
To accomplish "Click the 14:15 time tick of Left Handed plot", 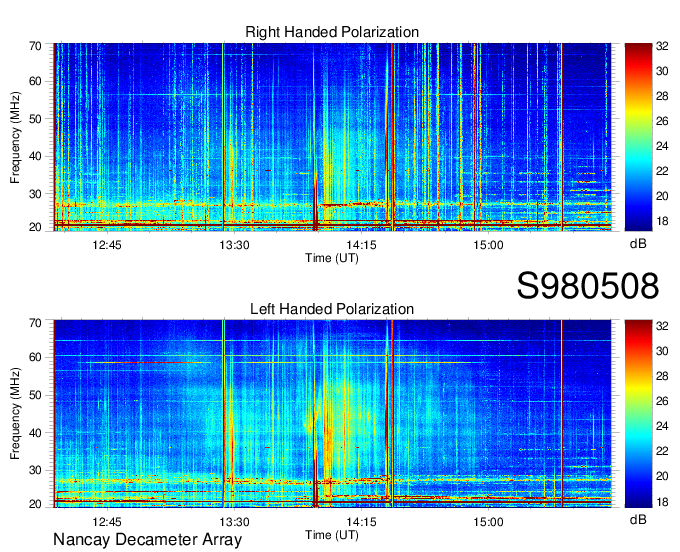I will tap(361, 522).
